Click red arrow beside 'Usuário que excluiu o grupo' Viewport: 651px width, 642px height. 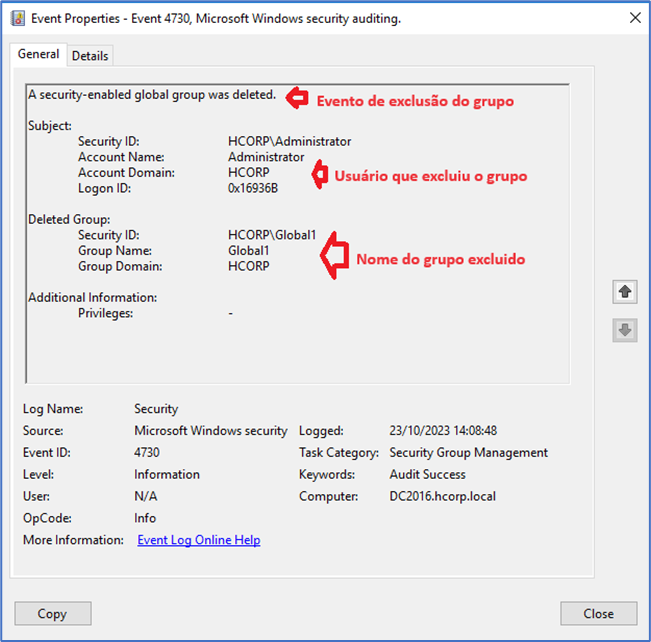pos(319,174)
